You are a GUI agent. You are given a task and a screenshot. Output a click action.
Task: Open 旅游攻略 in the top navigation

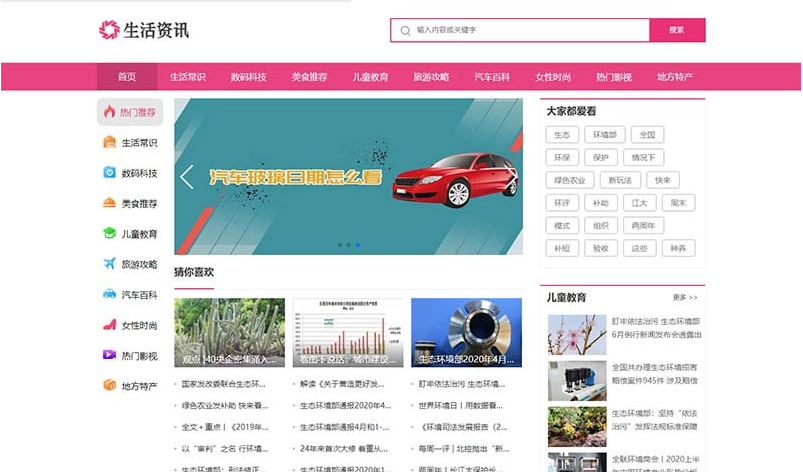point(431,77)
